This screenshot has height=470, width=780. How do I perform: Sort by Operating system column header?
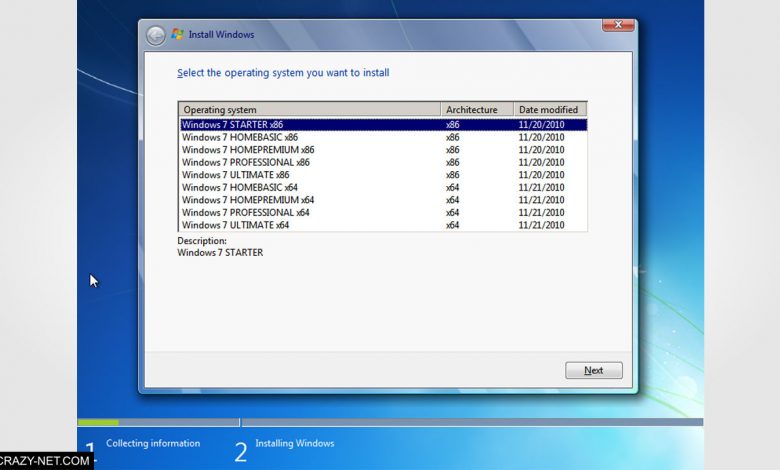tap(309, 109)
